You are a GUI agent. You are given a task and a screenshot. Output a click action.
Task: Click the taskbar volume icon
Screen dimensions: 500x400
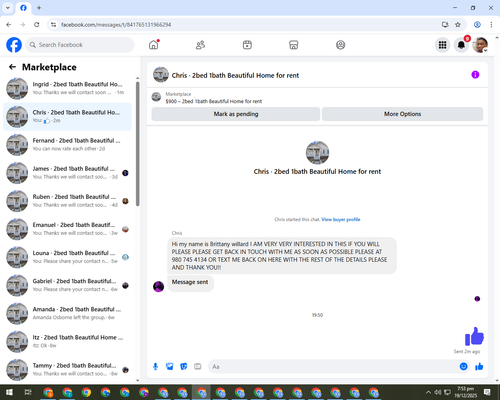click(x=438, y=392)
